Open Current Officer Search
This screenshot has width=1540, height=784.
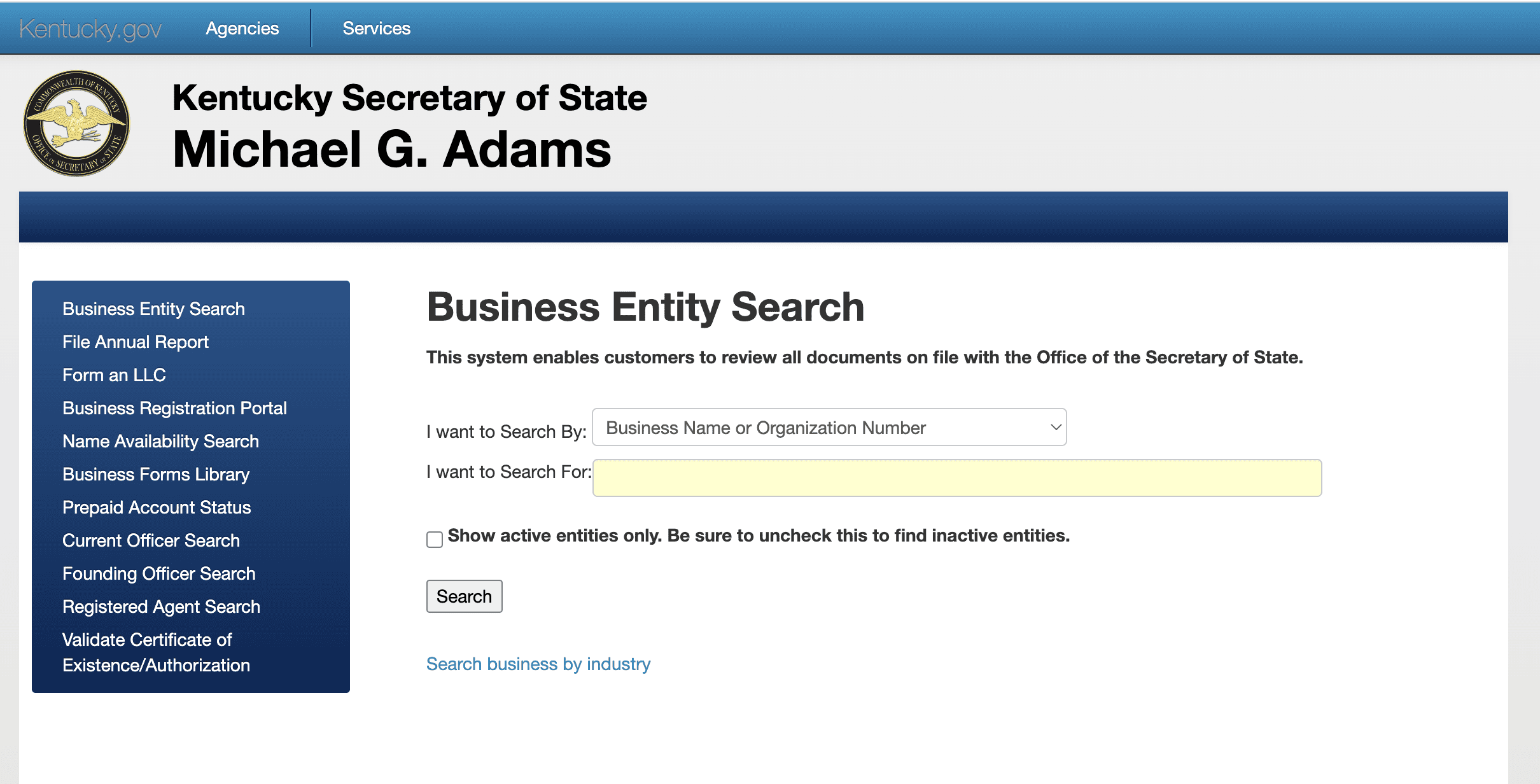pos(151,540)
